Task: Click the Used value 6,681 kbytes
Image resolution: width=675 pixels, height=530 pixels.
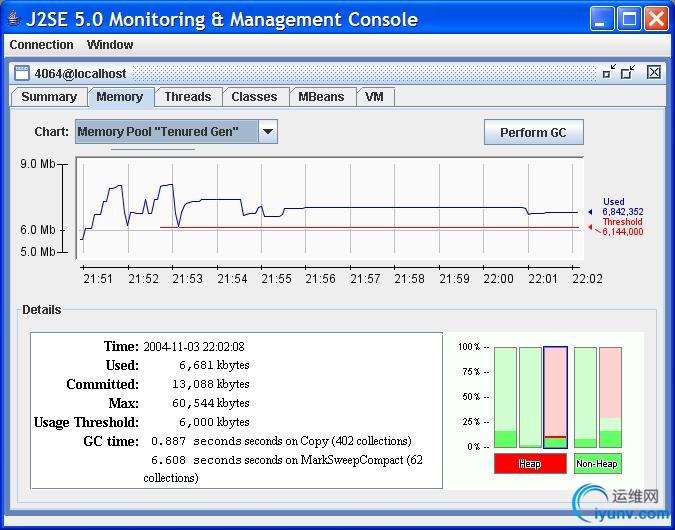Action: pos(214,365)
